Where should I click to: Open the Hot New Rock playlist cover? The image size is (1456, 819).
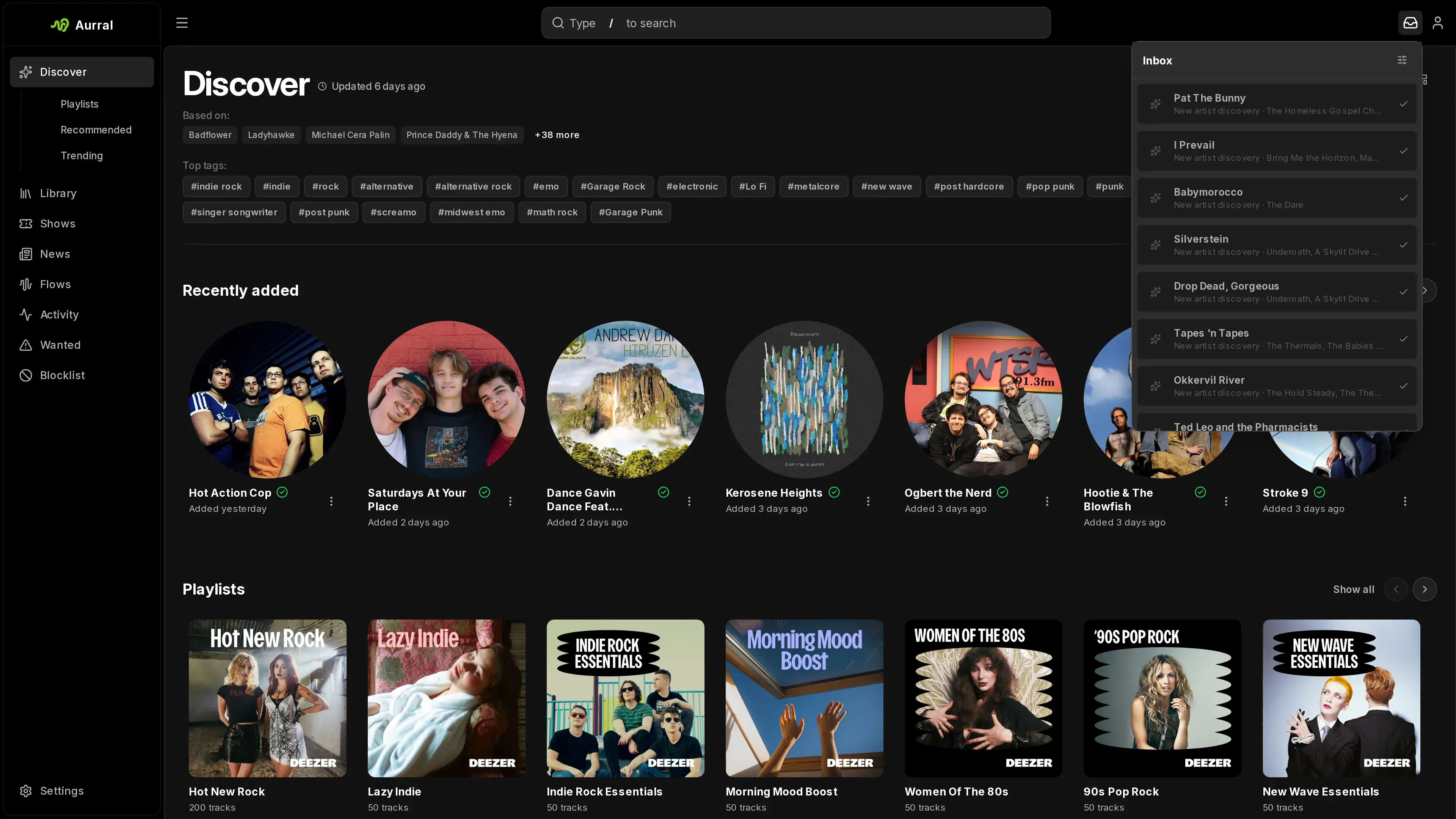267,698
